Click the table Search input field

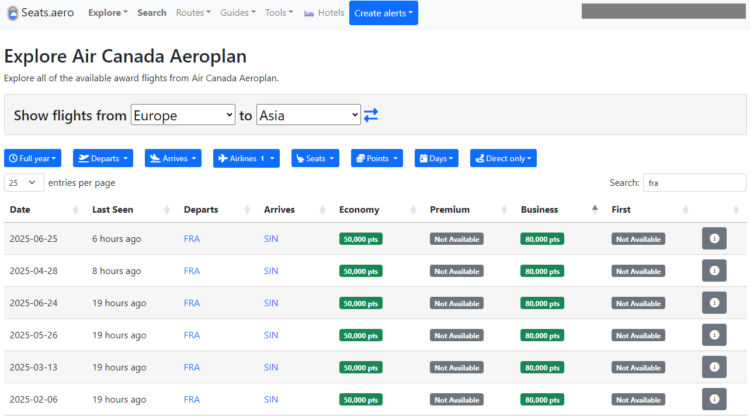(x=694, y=183)
